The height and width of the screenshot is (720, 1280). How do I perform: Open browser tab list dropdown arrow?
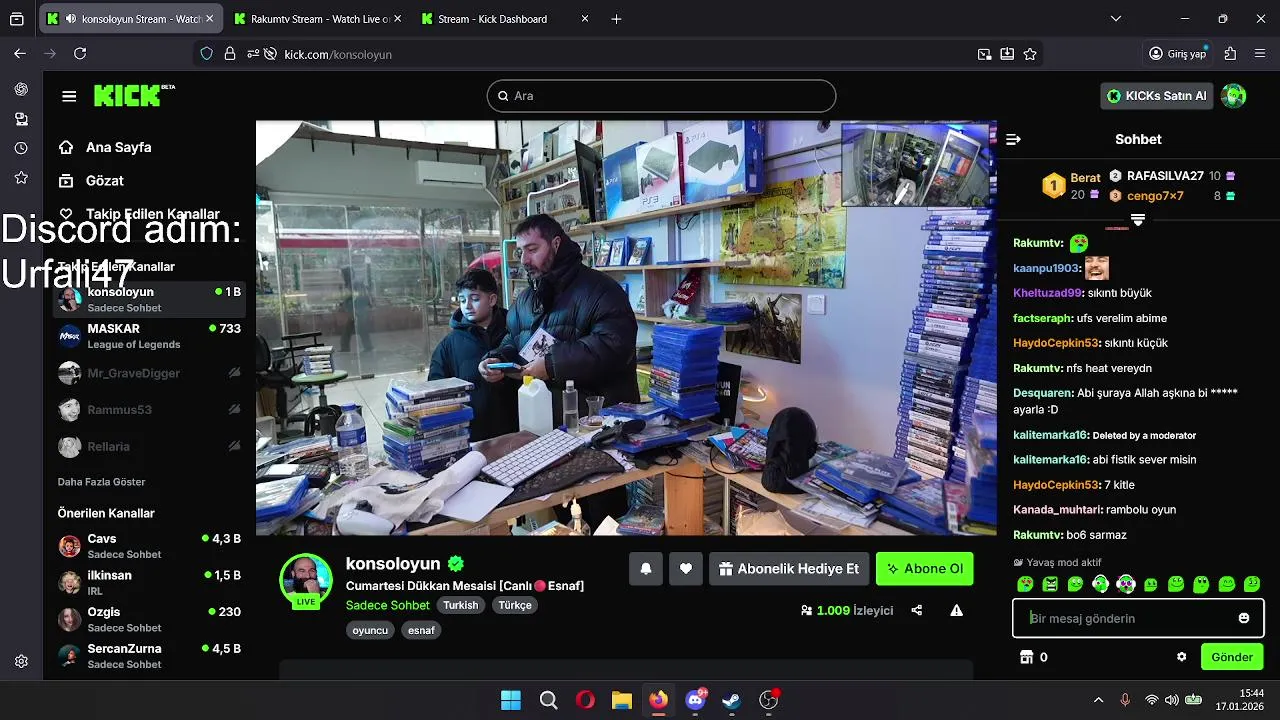[x=1116, y=19]
